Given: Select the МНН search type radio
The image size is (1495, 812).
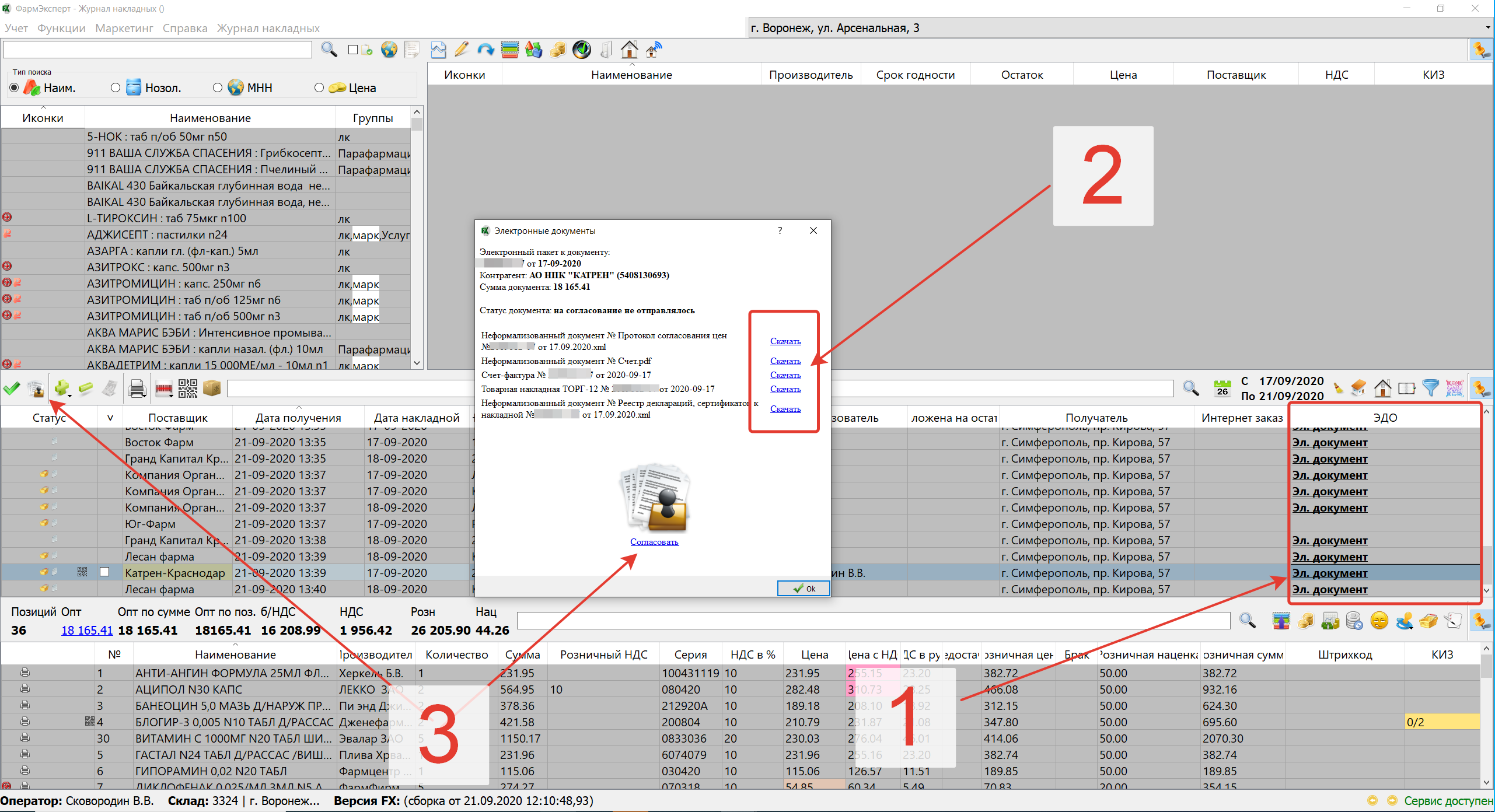Looking at the screenshot, I should (218, 87).
